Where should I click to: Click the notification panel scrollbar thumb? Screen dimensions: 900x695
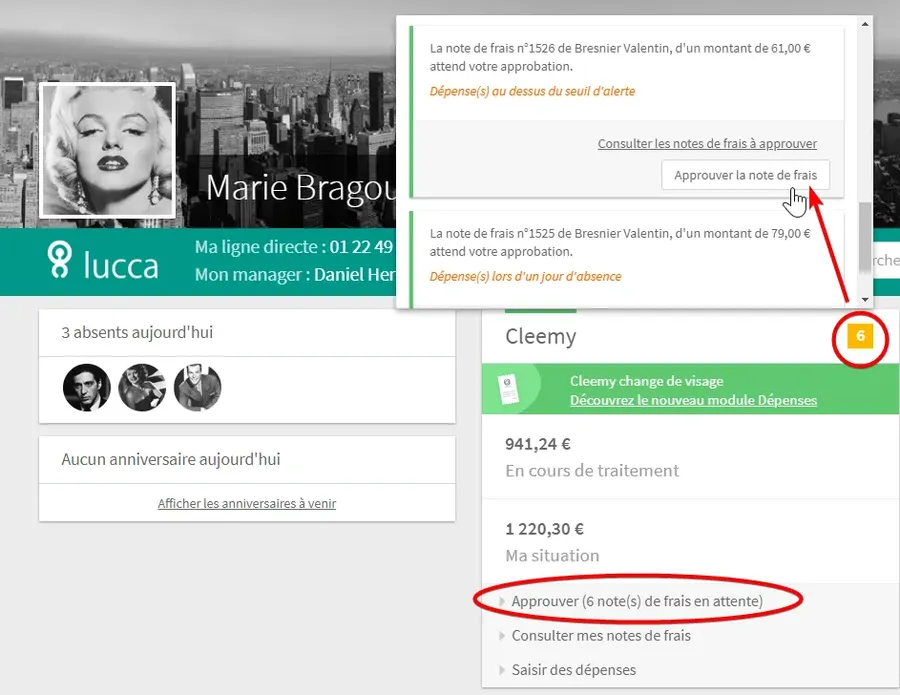point(865,236)
